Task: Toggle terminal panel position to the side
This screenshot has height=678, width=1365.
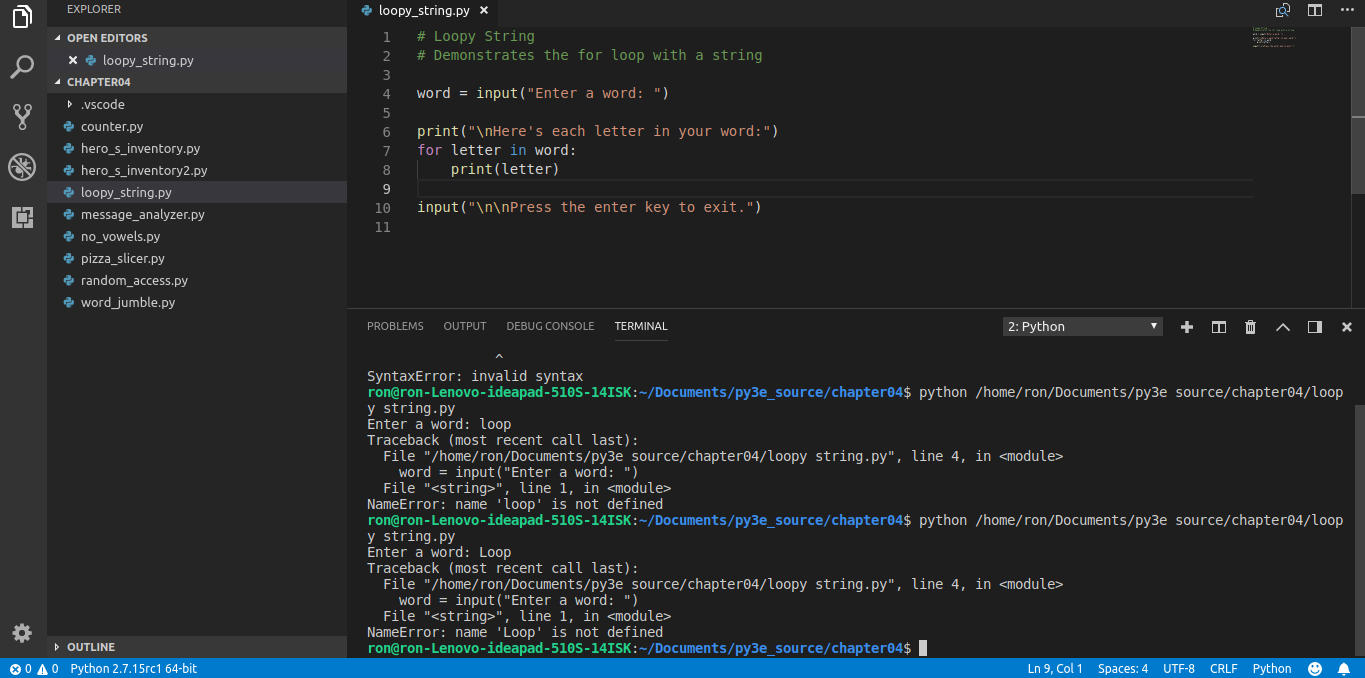Action: tap(1315, 327)
